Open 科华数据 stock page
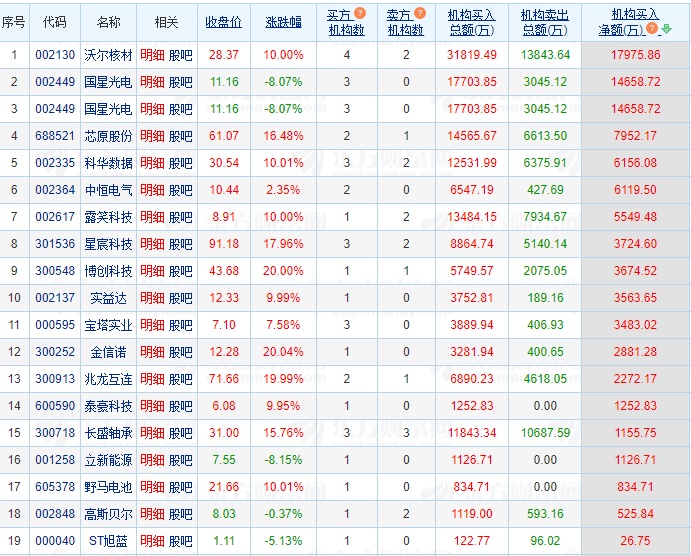Image resolution: width=691 pixels, height=556 pixels. [108, 163]
